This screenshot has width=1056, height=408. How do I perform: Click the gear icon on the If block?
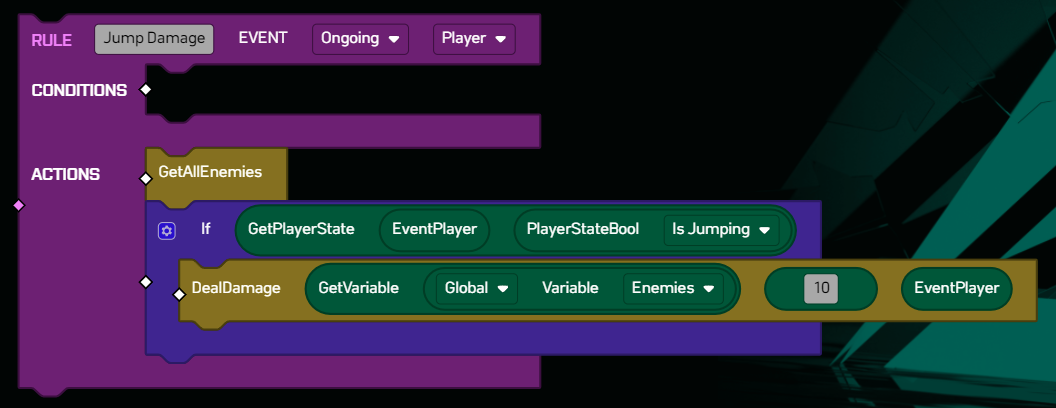(167, 231)
